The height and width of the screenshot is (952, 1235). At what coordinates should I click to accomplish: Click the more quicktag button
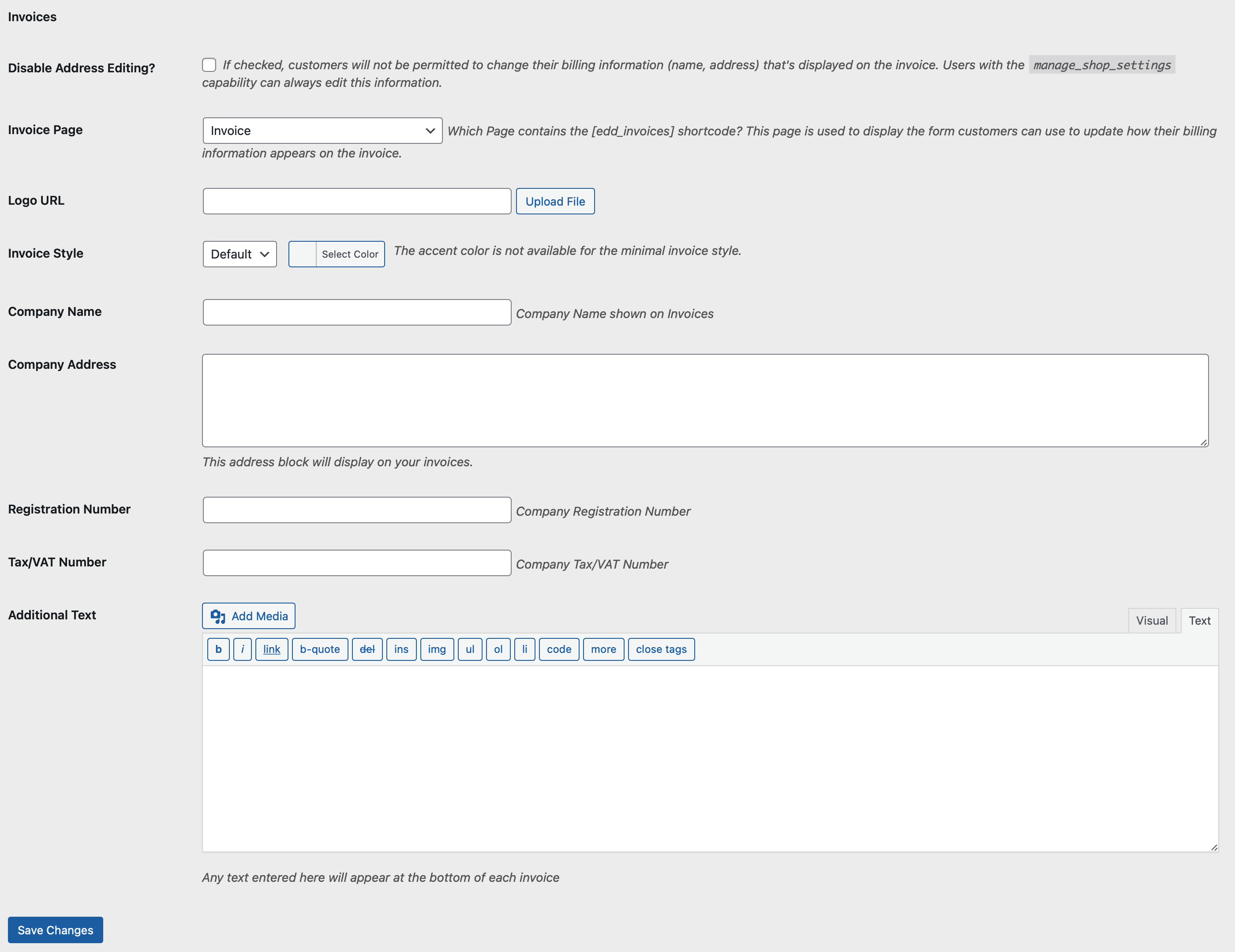(603, 649)
